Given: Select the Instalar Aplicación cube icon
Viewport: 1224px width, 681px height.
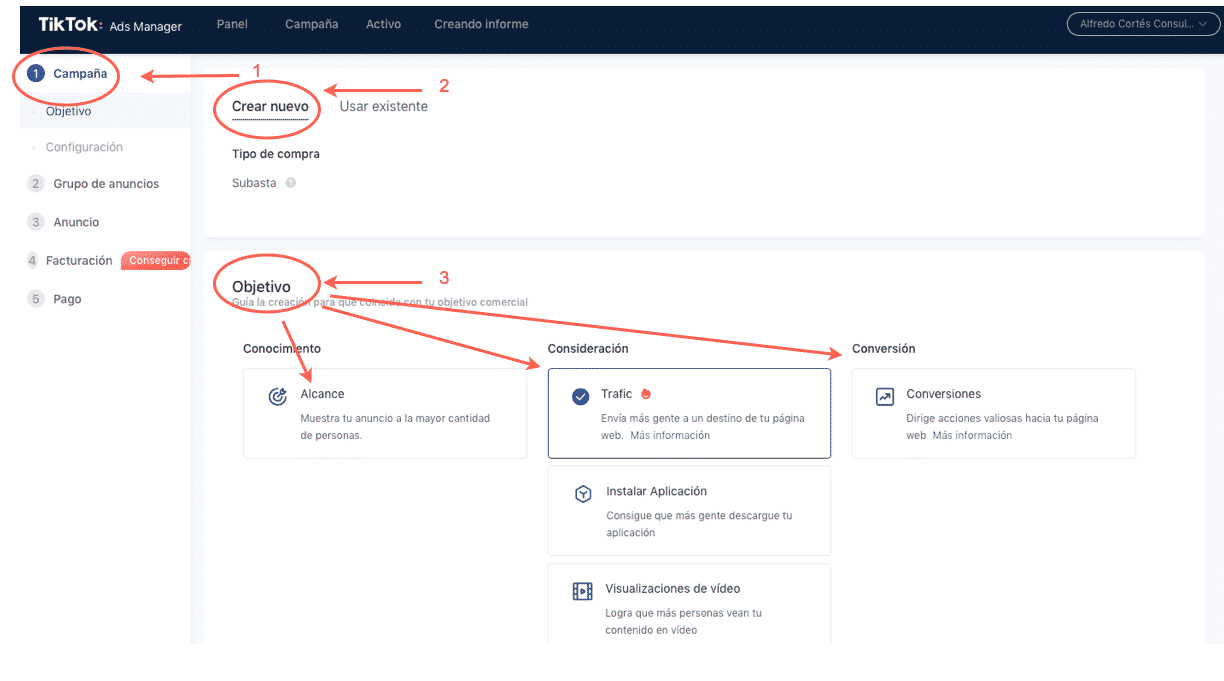Looking at the screenshot, I should 581,493.
